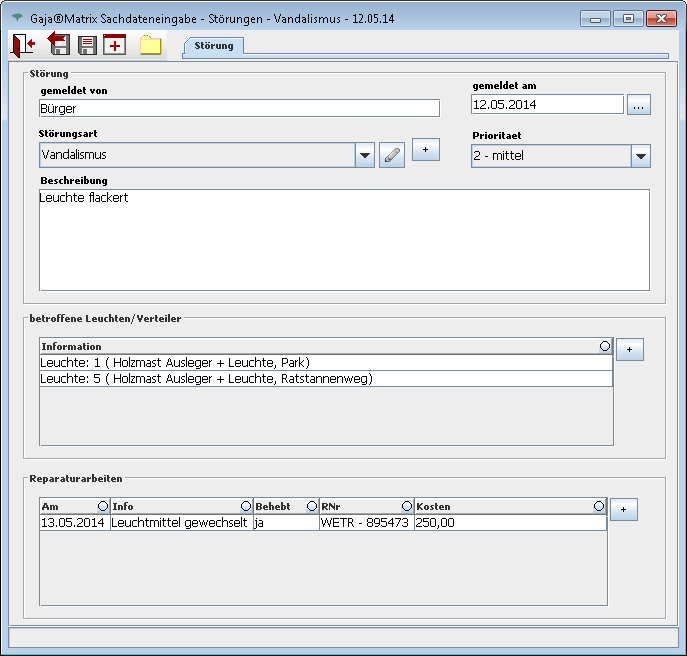Screen dimensions: 687x656
Task: Click the new record icon with red plus
Action: tap(115, 45)
